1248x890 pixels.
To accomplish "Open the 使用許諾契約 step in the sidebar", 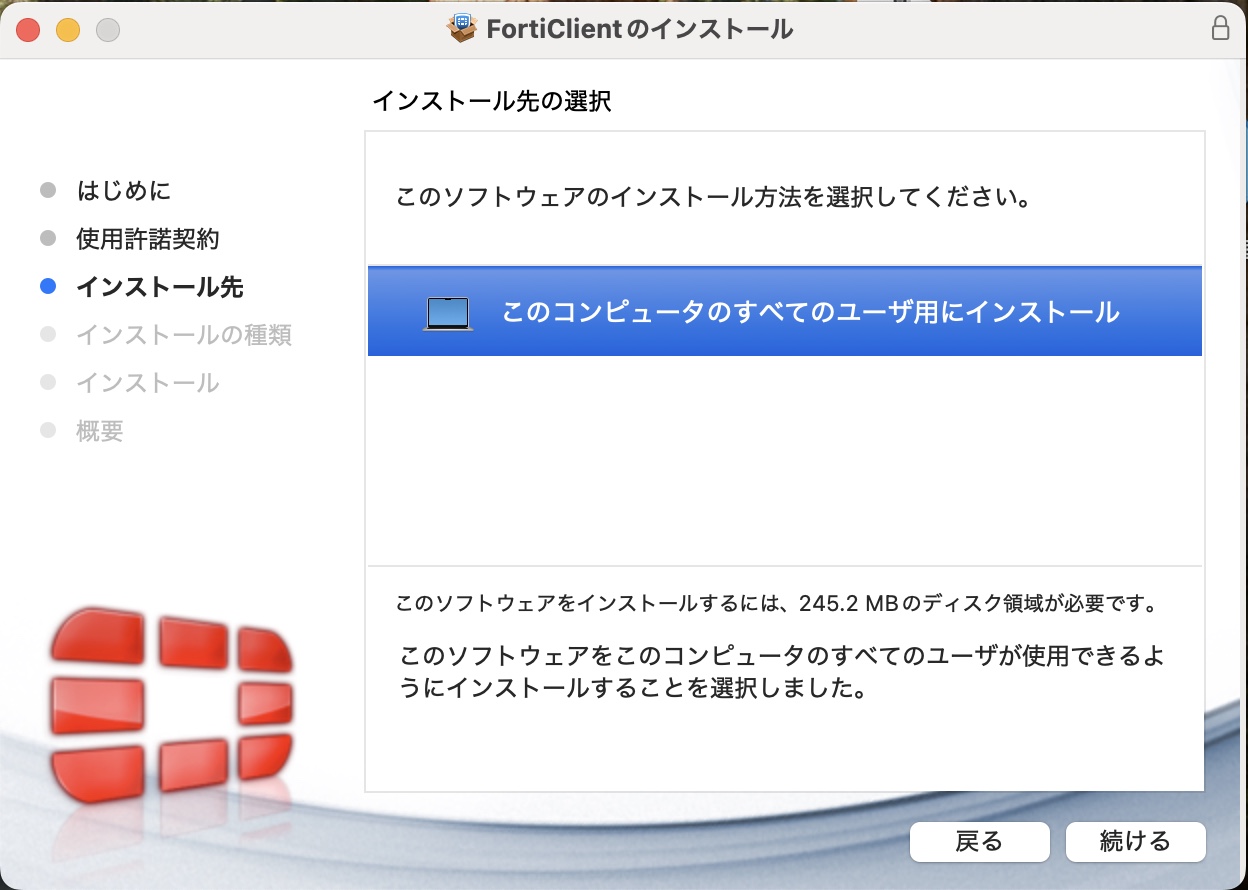I will pos(147,239).
